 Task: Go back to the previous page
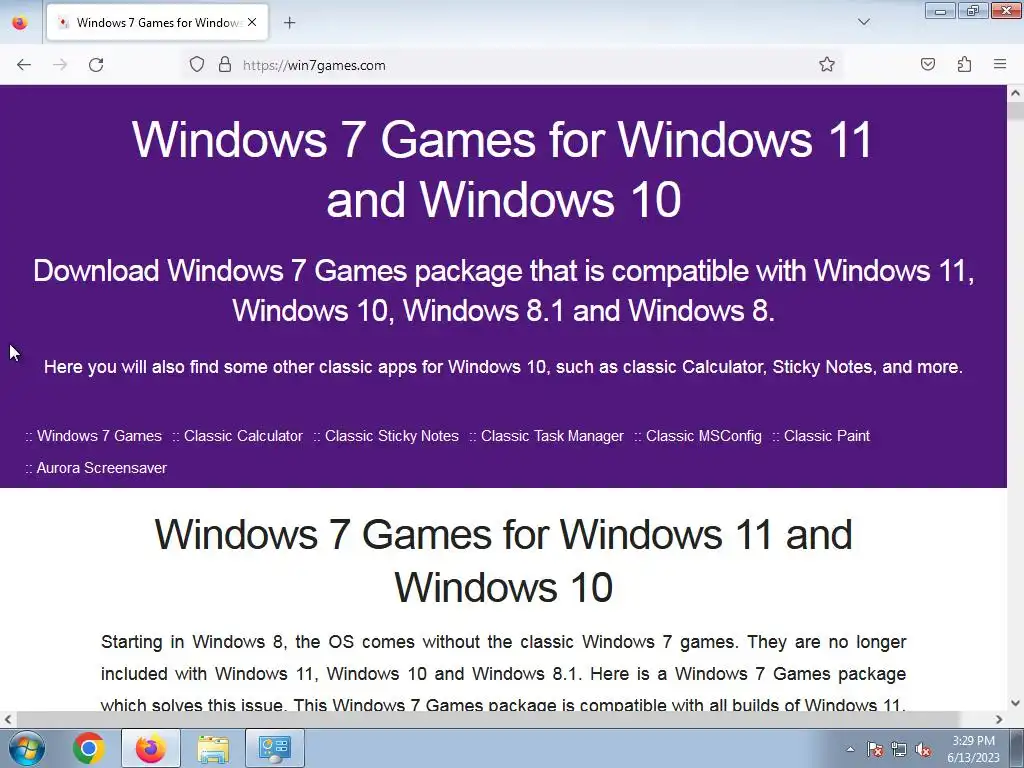tap(24, 65)
